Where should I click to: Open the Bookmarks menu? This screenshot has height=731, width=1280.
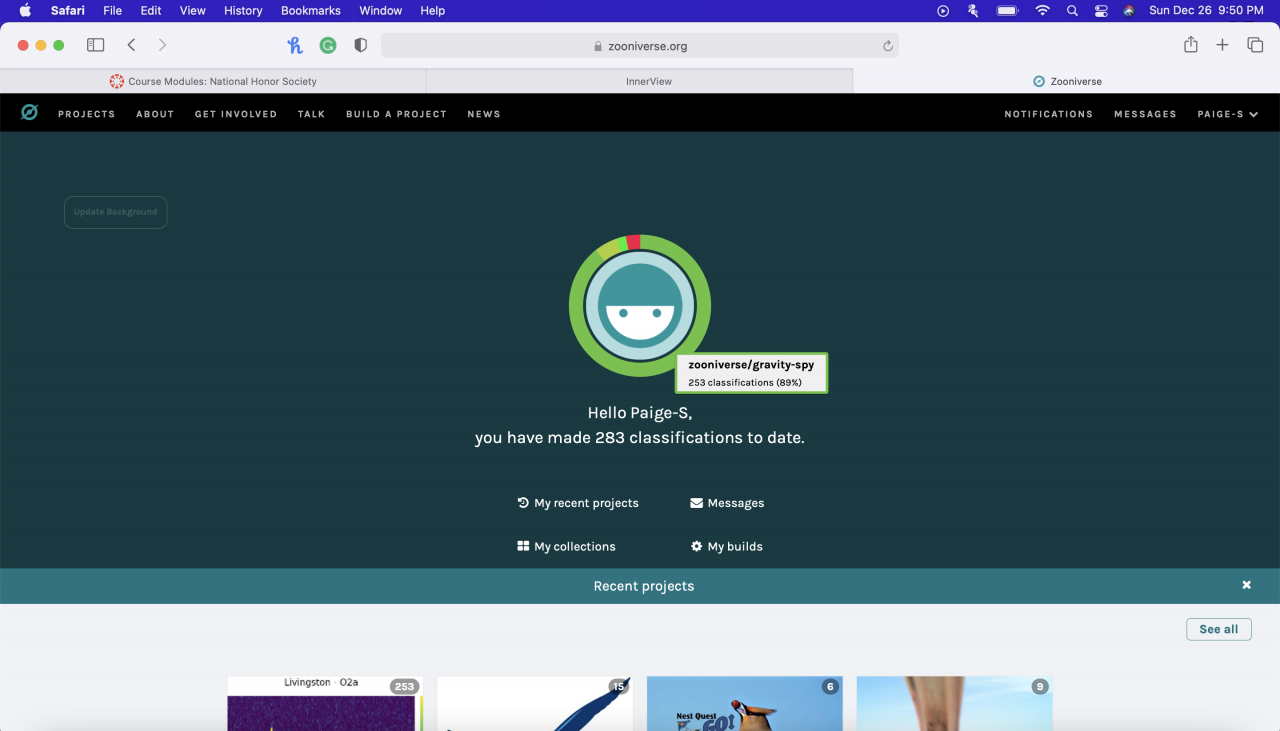311,10
